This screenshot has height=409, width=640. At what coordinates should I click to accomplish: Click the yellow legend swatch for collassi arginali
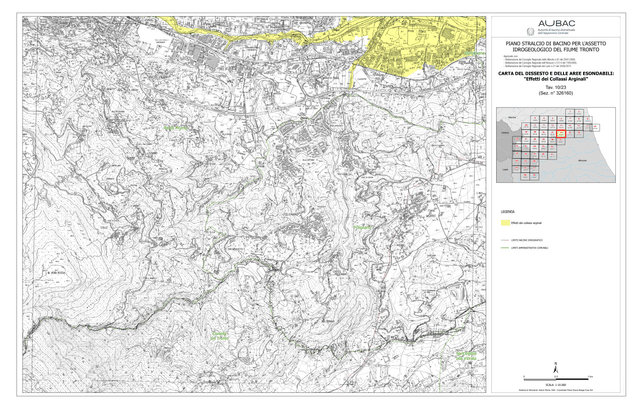point(505,223)
